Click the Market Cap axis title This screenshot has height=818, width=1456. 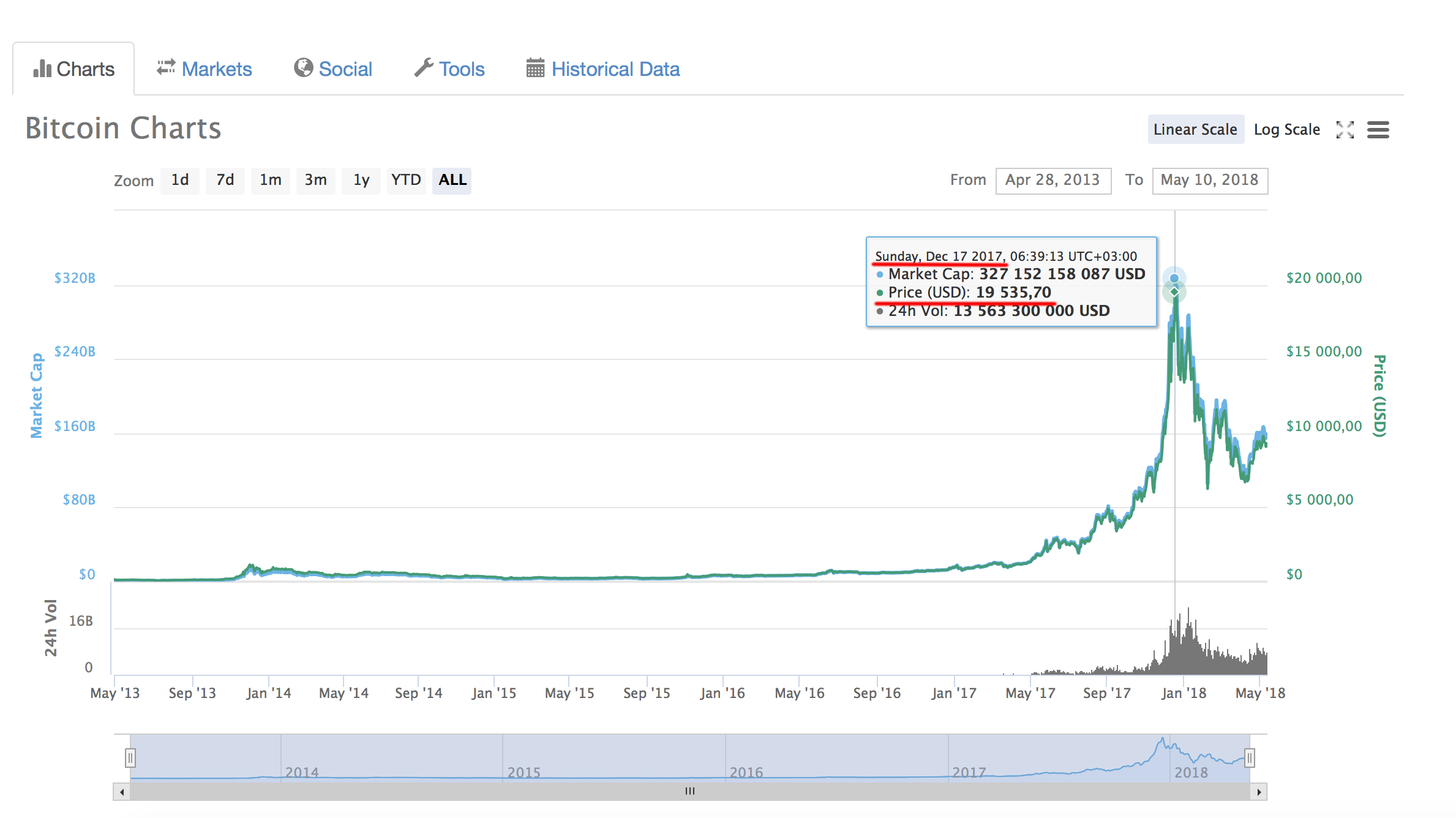37,396
